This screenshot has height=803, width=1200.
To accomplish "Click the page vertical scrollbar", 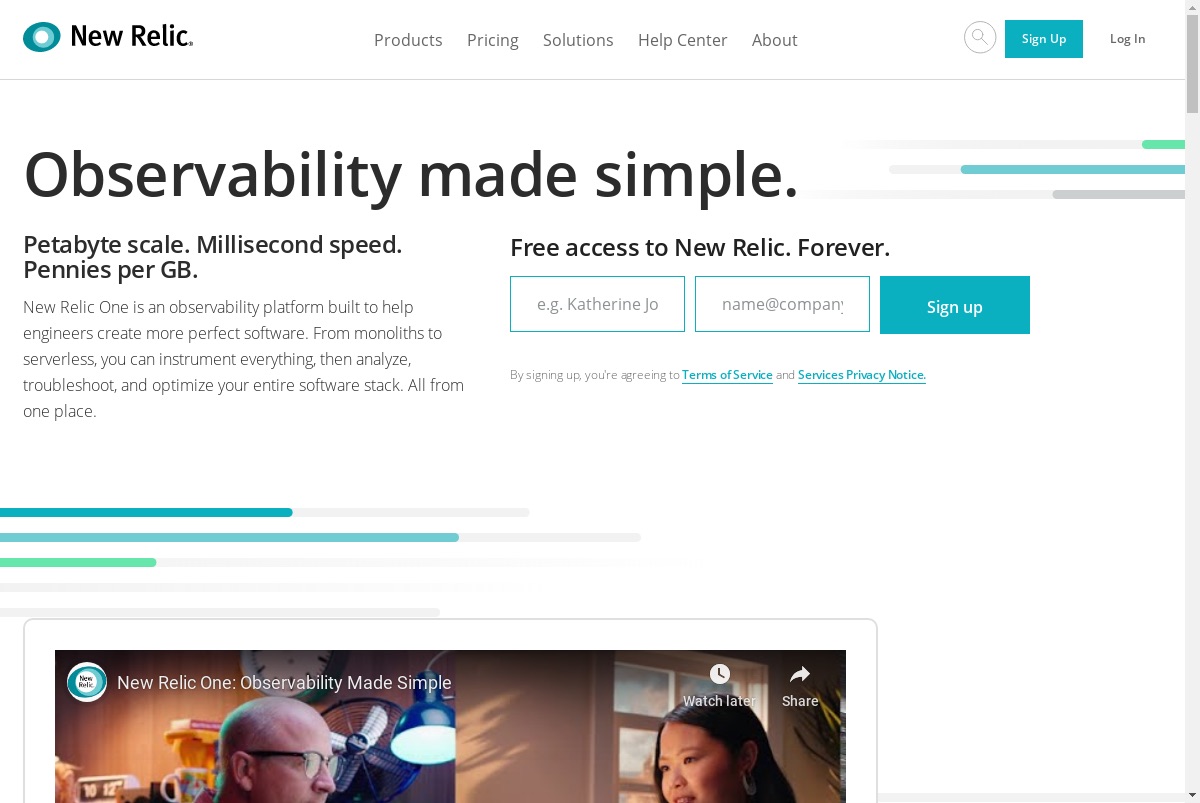I will point(1192,401).
